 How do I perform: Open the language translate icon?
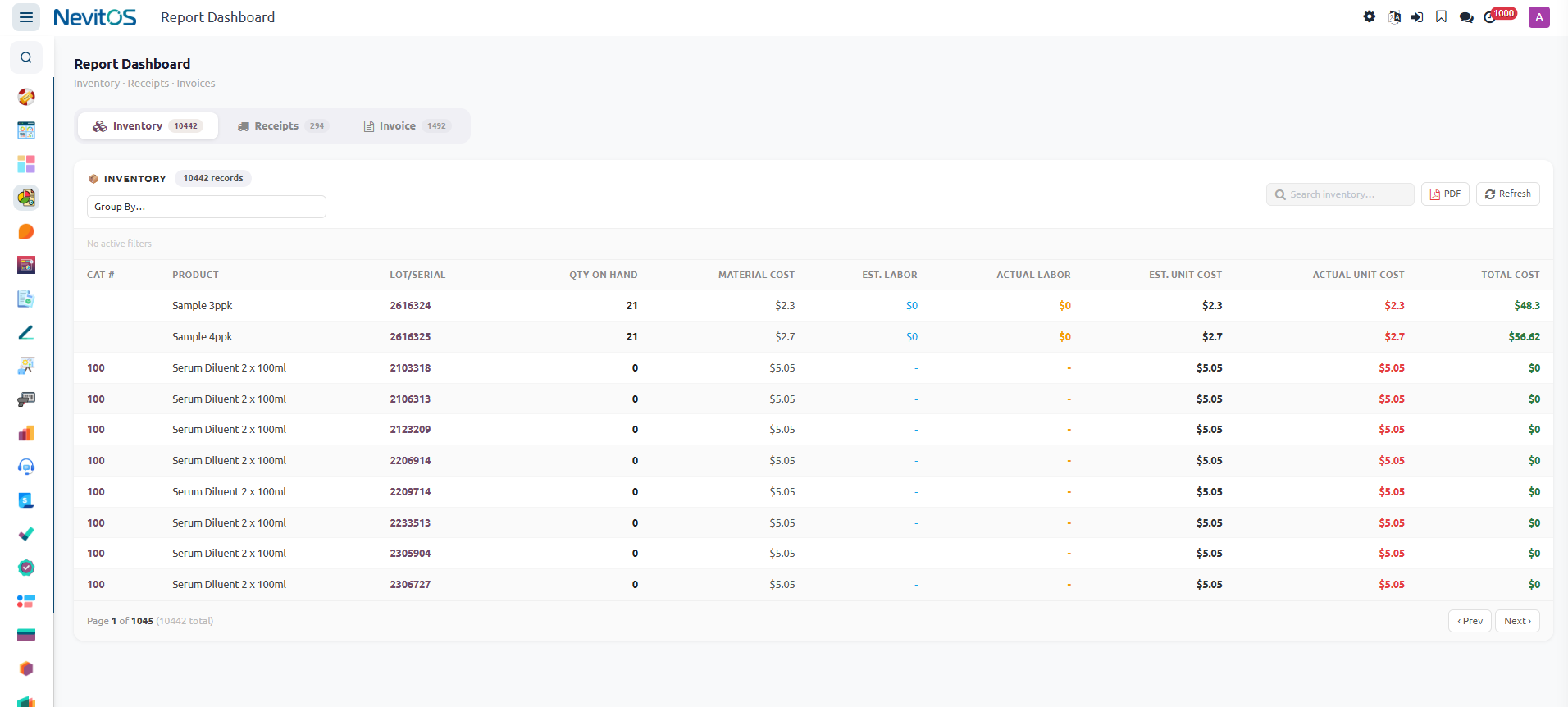pyautogui.click(x=1394, y=17)
